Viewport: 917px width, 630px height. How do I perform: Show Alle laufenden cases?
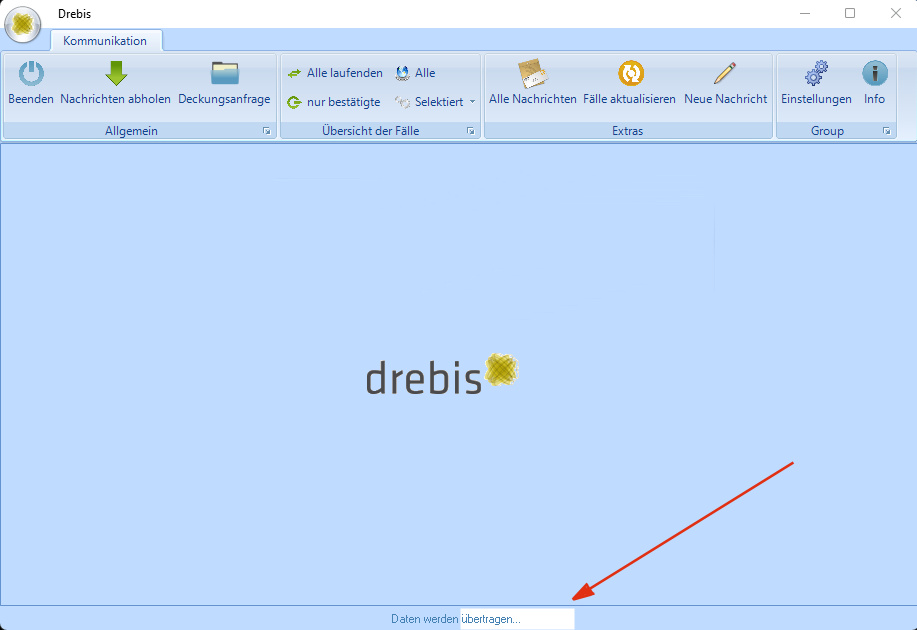(335, 73)
